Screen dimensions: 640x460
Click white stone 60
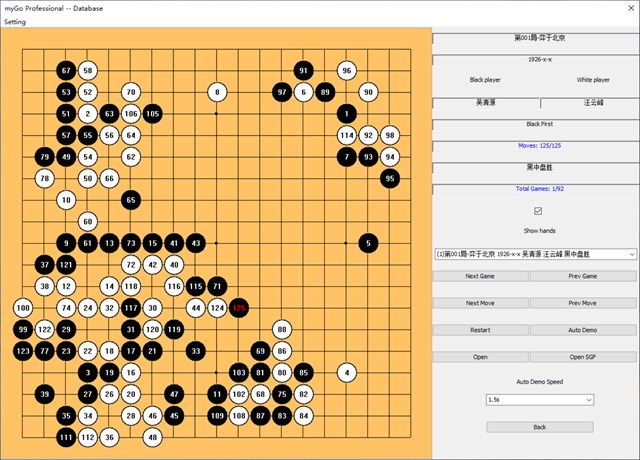(x=88, y=222)
